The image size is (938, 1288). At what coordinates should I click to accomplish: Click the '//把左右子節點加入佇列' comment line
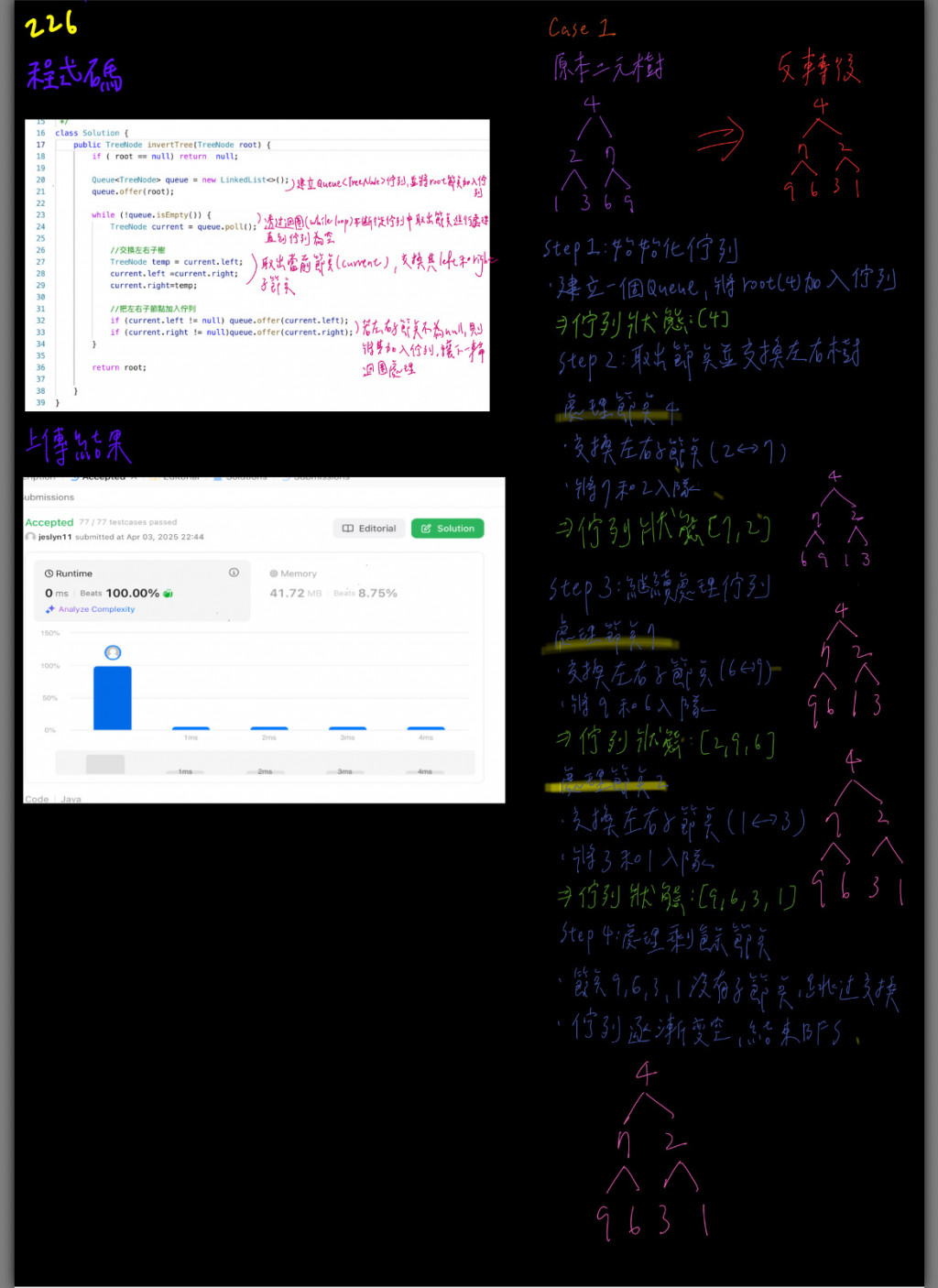pos(153,309)
